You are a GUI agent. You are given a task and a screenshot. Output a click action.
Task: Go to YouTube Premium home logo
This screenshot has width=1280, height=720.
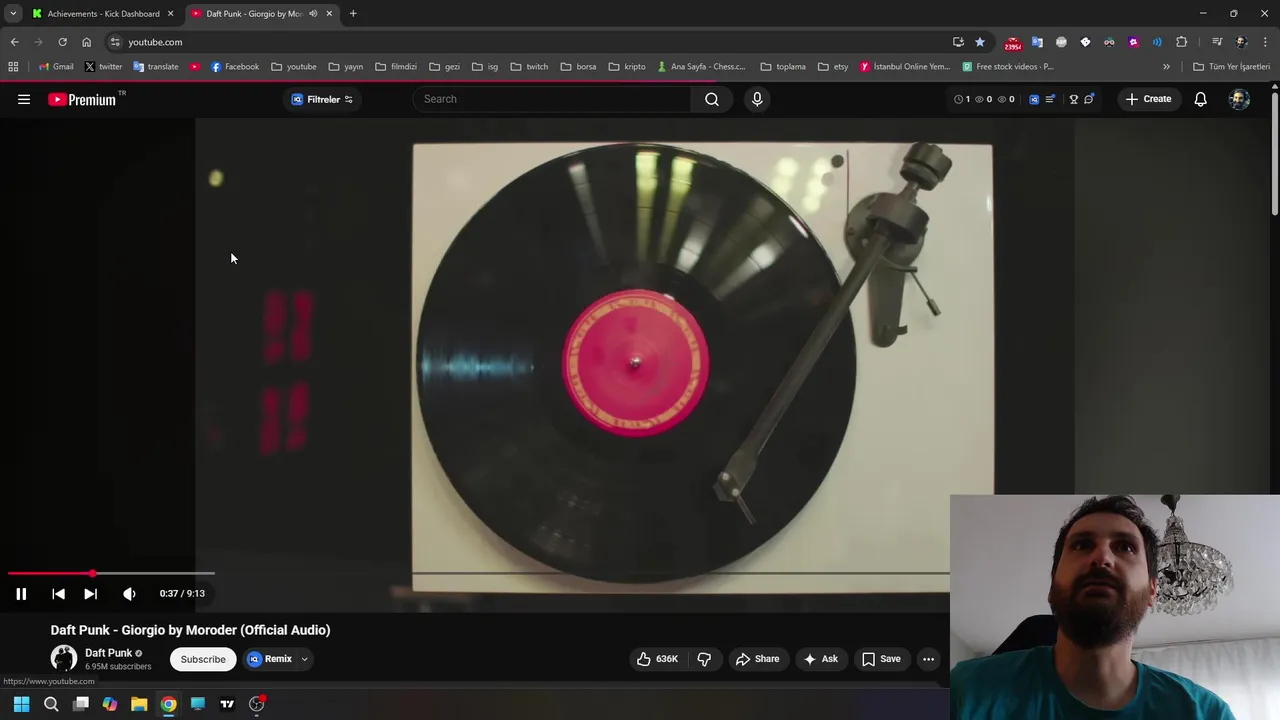click(82, 99)
